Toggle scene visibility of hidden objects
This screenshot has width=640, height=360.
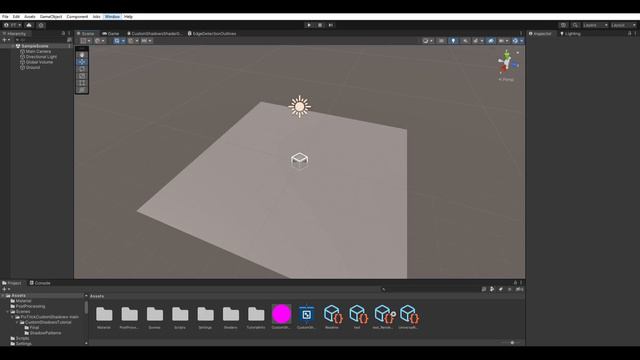pyautogui.click(x=491, y=41)
